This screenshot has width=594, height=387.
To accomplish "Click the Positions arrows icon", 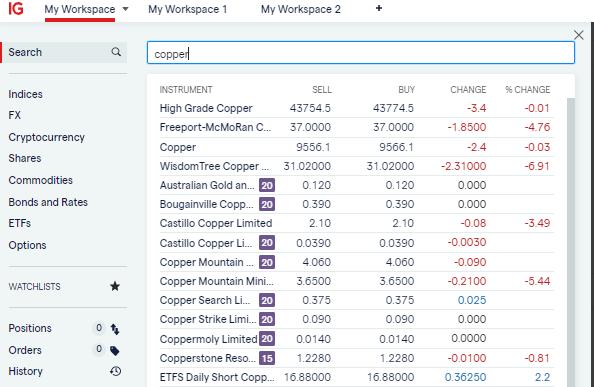I will [x=115, y=329].
